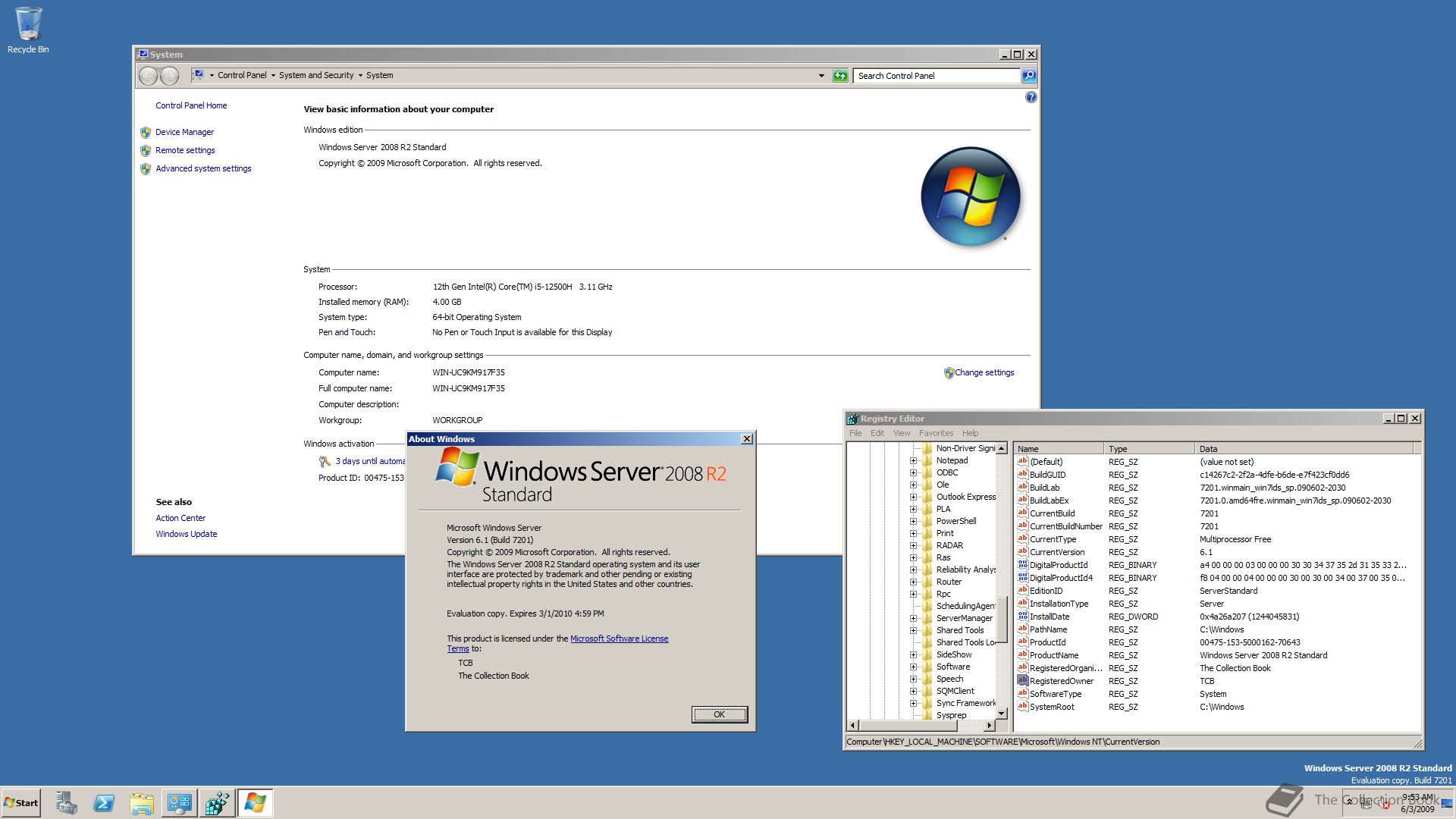Select the SystemRoot value icon

pos(1022,706)
